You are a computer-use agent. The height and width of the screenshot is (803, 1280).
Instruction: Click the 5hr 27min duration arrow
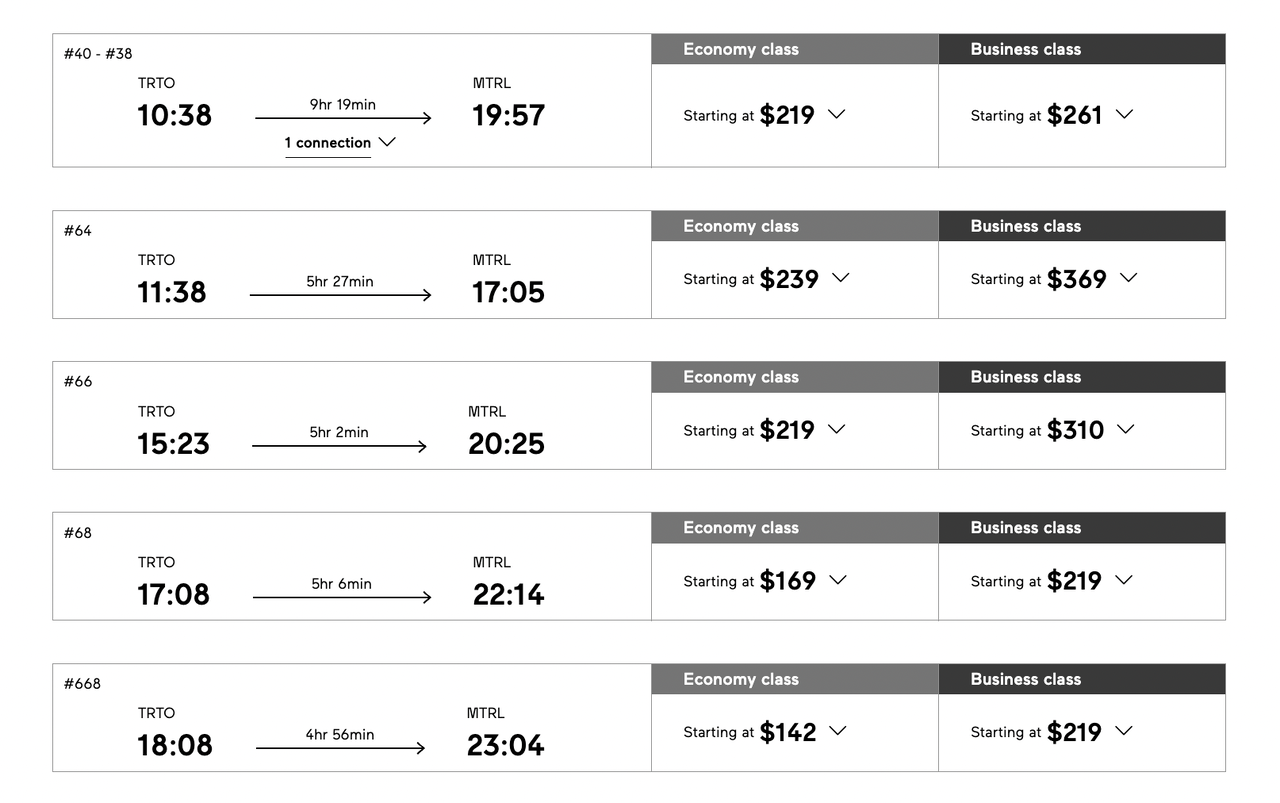341,295
